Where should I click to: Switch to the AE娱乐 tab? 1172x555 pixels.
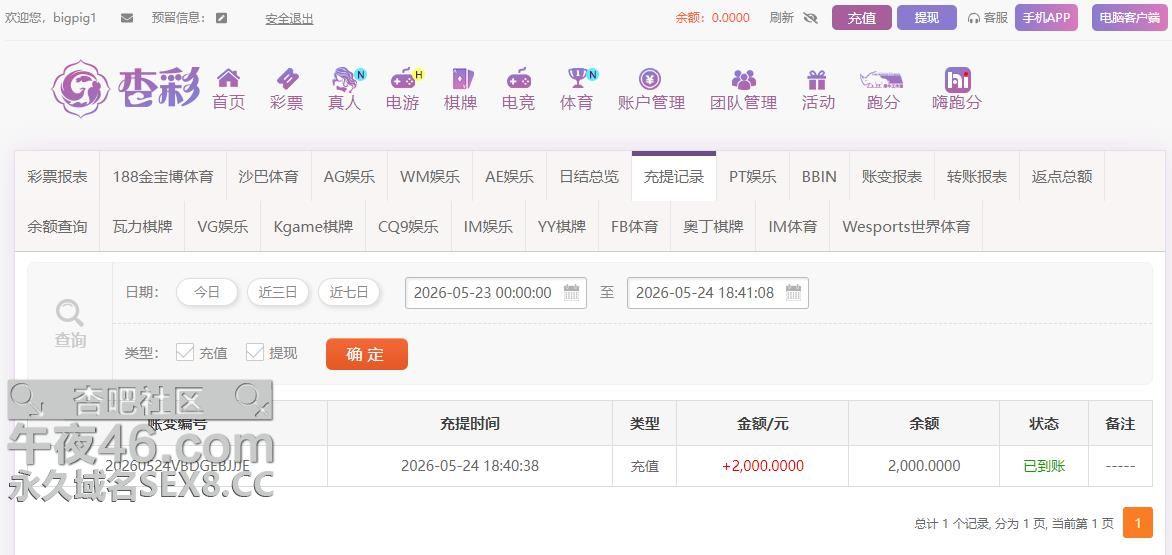coord(509,177)
